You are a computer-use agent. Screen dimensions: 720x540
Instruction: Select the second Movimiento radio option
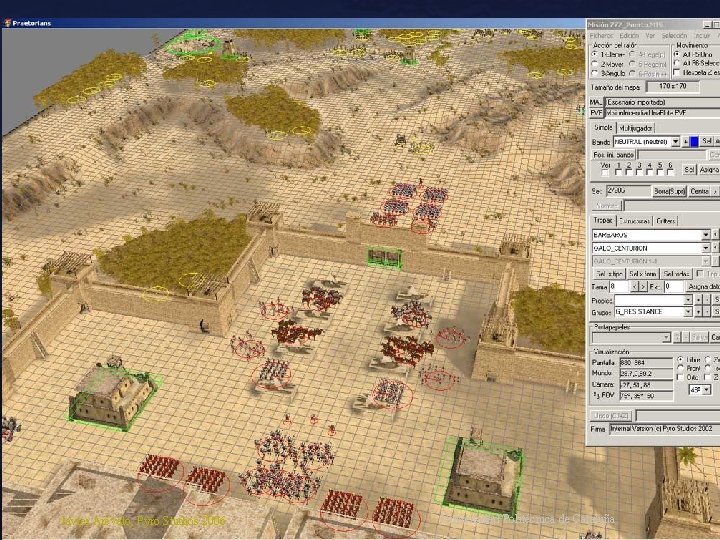(677, 64)
